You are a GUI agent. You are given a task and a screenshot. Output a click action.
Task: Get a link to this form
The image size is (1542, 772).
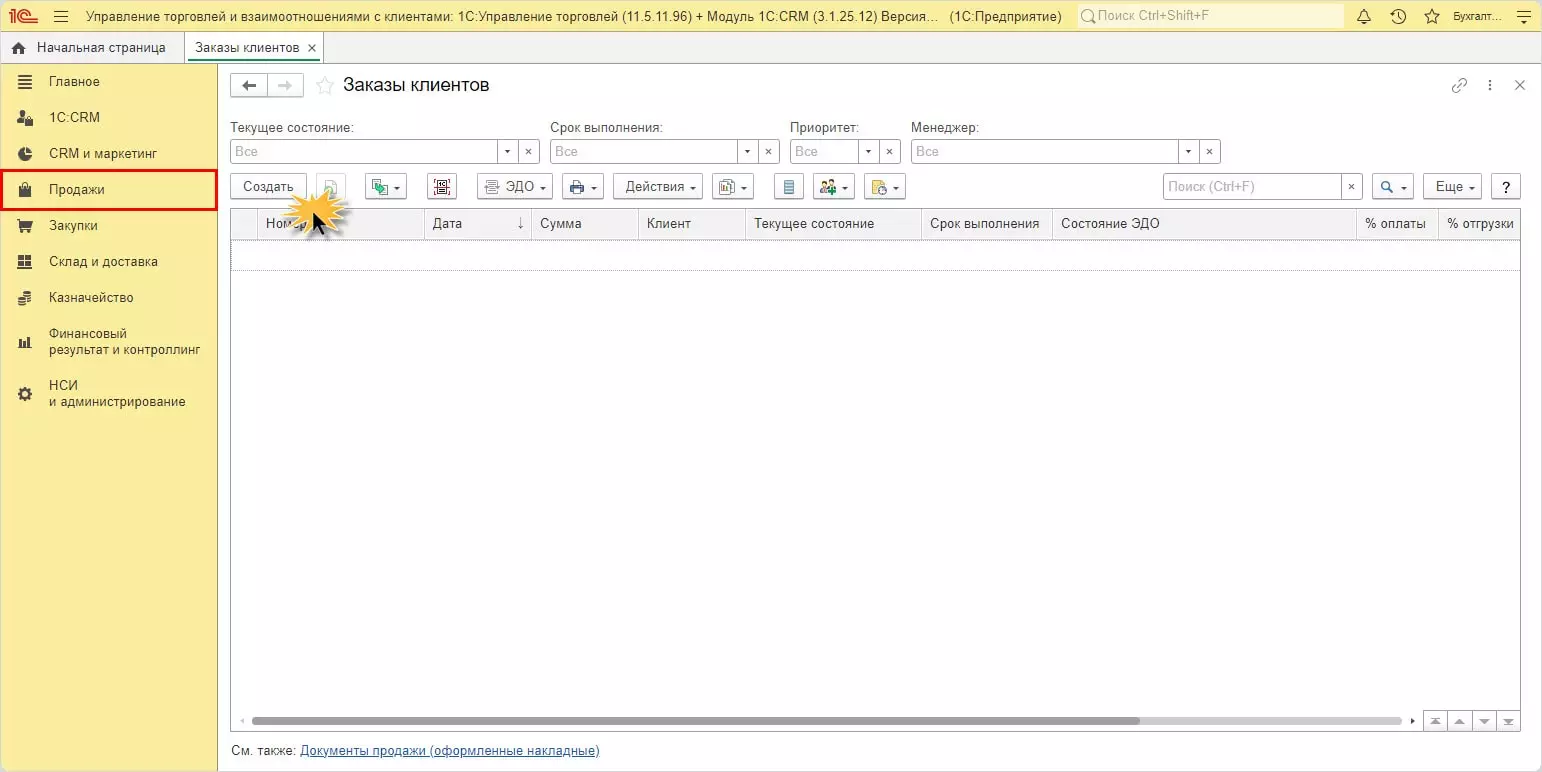[1459, 85]
